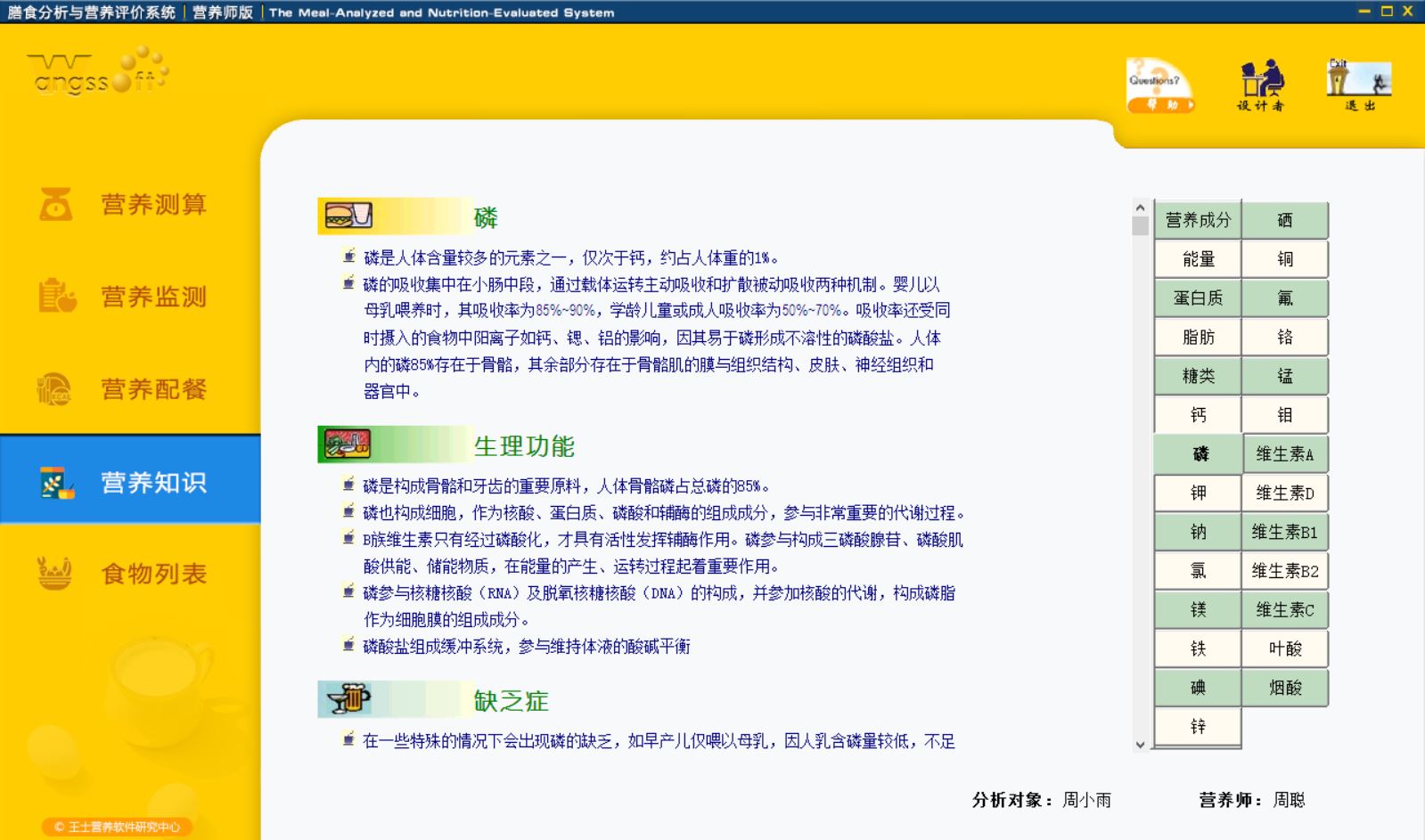Select 氟 nutrient button
Screen dimensions: 1425x840
(1285, 298)
